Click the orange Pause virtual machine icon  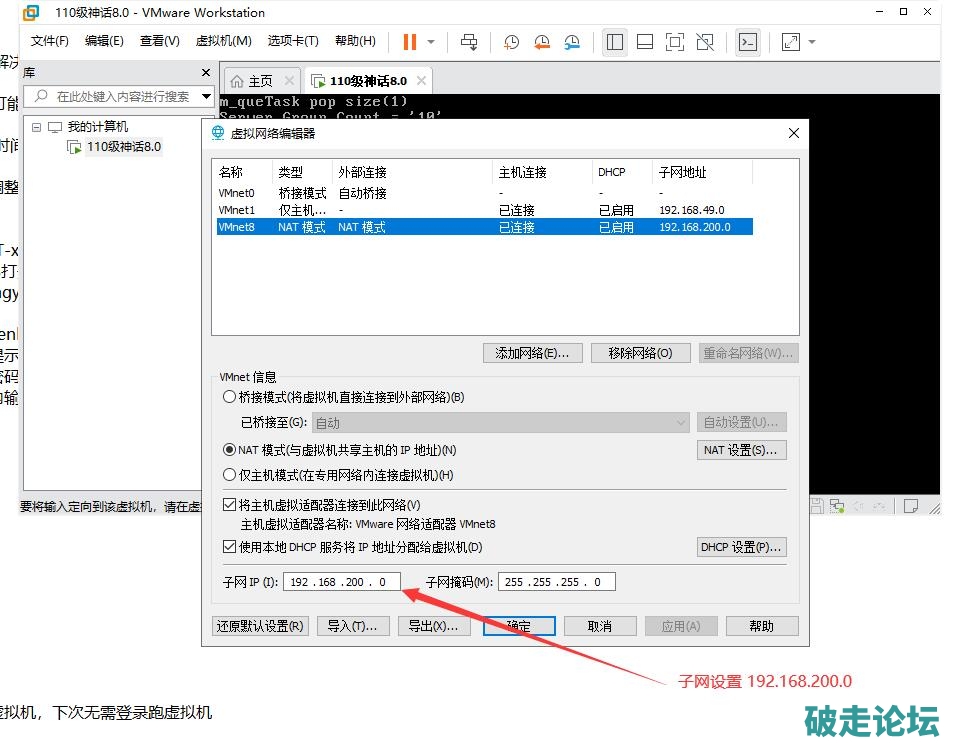(410, 42)
